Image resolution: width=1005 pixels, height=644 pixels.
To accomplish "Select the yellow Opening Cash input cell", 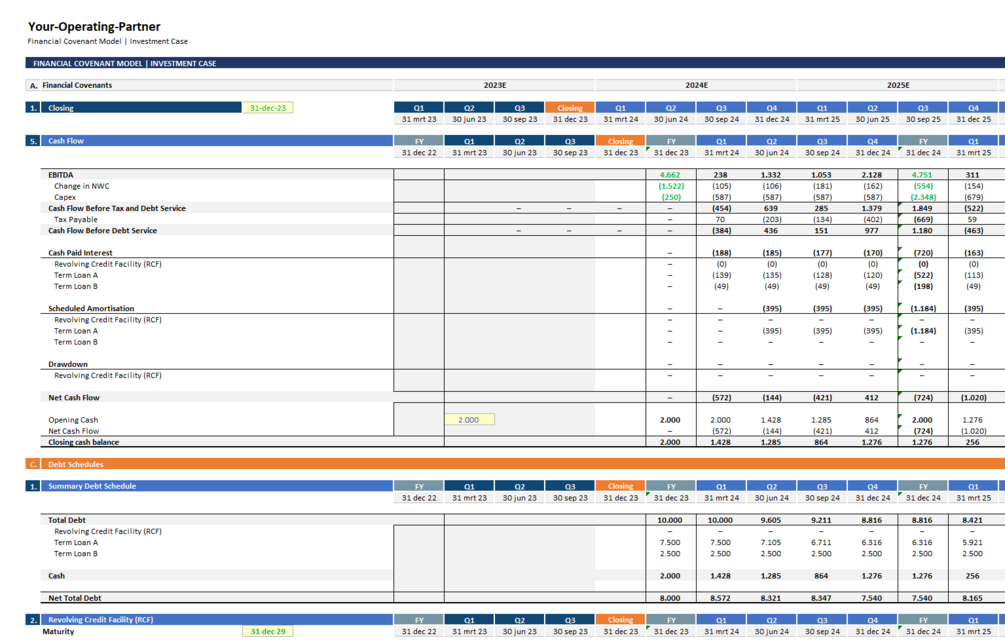I will tap(469, 420).
